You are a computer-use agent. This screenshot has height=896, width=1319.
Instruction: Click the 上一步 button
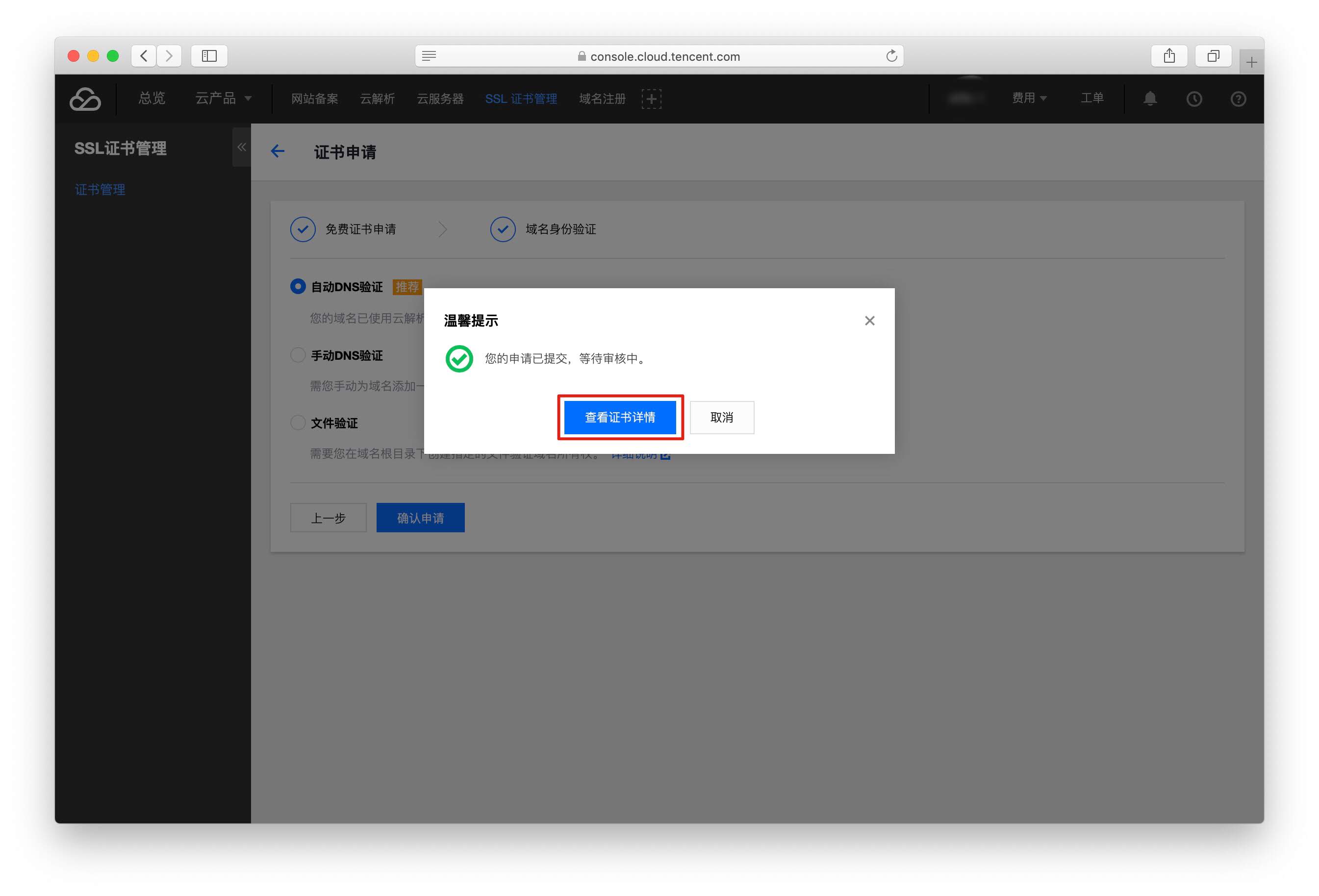(328, 518)
